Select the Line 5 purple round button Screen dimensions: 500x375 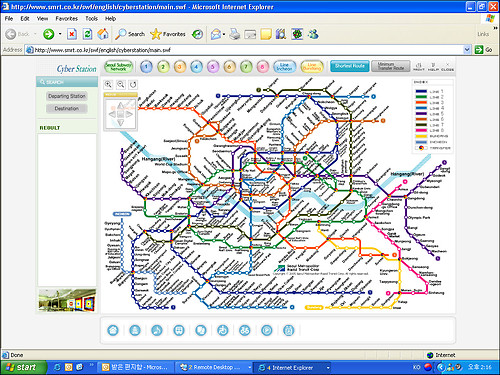pyautogui.click(x=213, y=67)
